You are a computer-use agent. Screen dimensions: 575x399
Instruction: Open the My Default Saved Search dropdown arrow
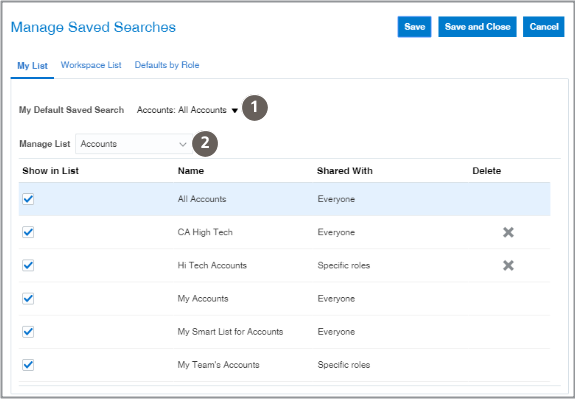[235, 110]
